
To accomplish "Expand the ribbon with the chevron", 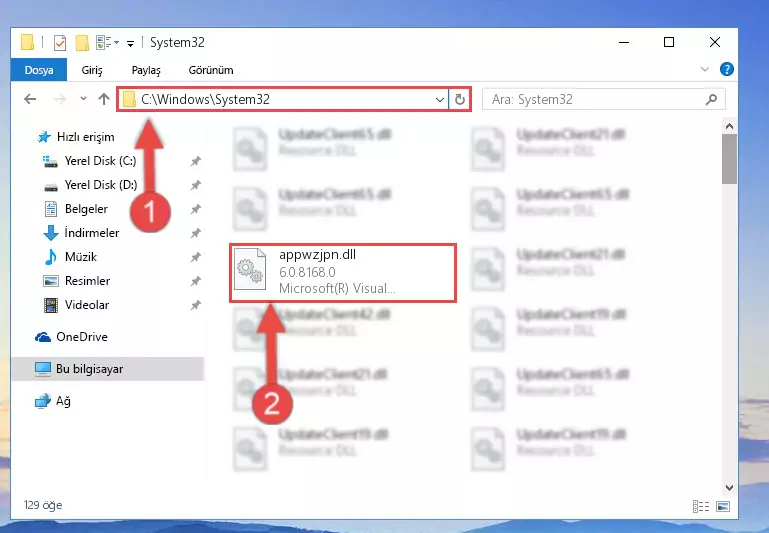I will pyautogui.click(x=705, y=69).
